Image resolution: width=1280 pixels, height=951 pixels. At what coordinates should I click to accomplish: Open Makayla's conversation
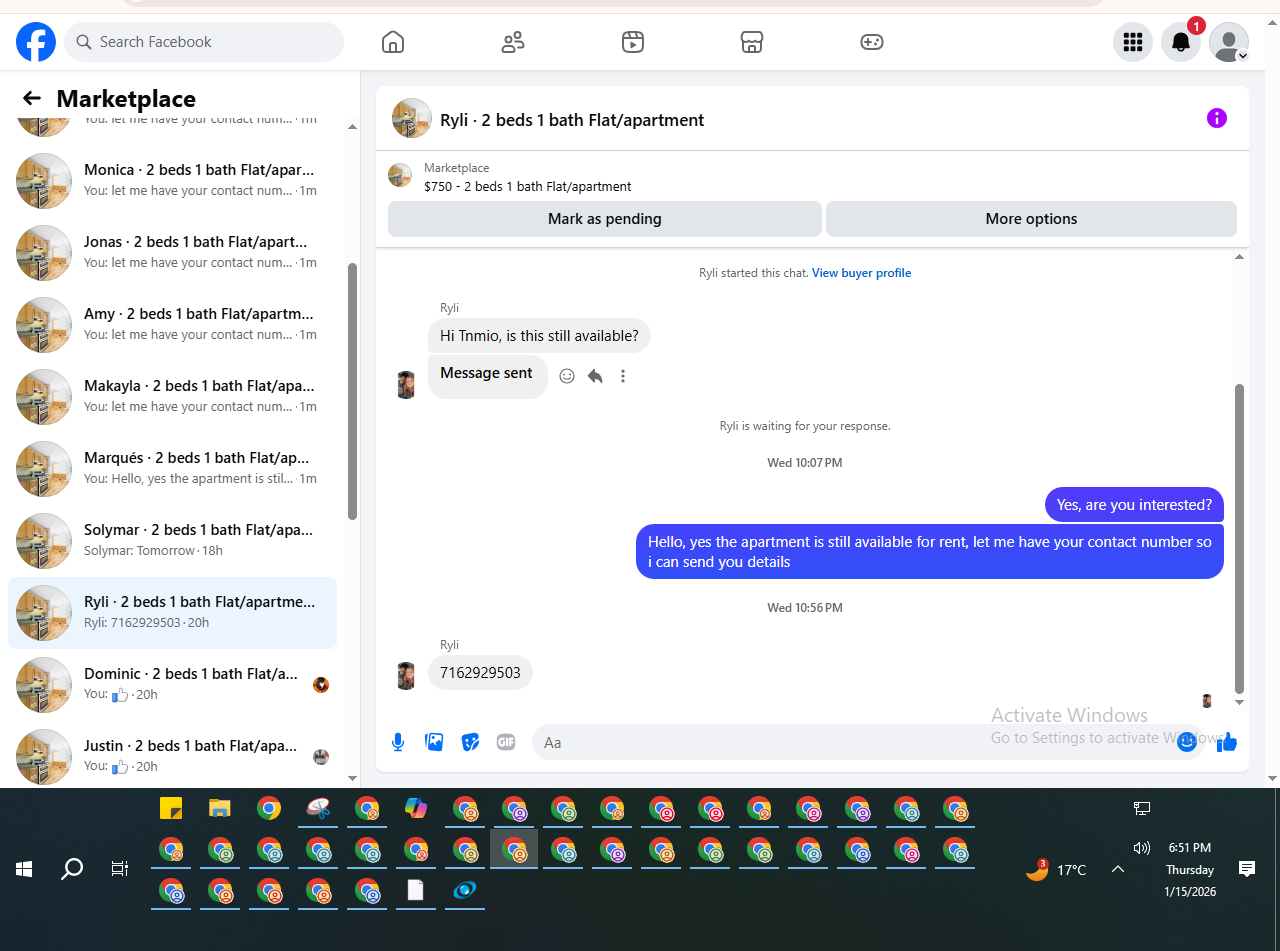(x=172, y=397)
